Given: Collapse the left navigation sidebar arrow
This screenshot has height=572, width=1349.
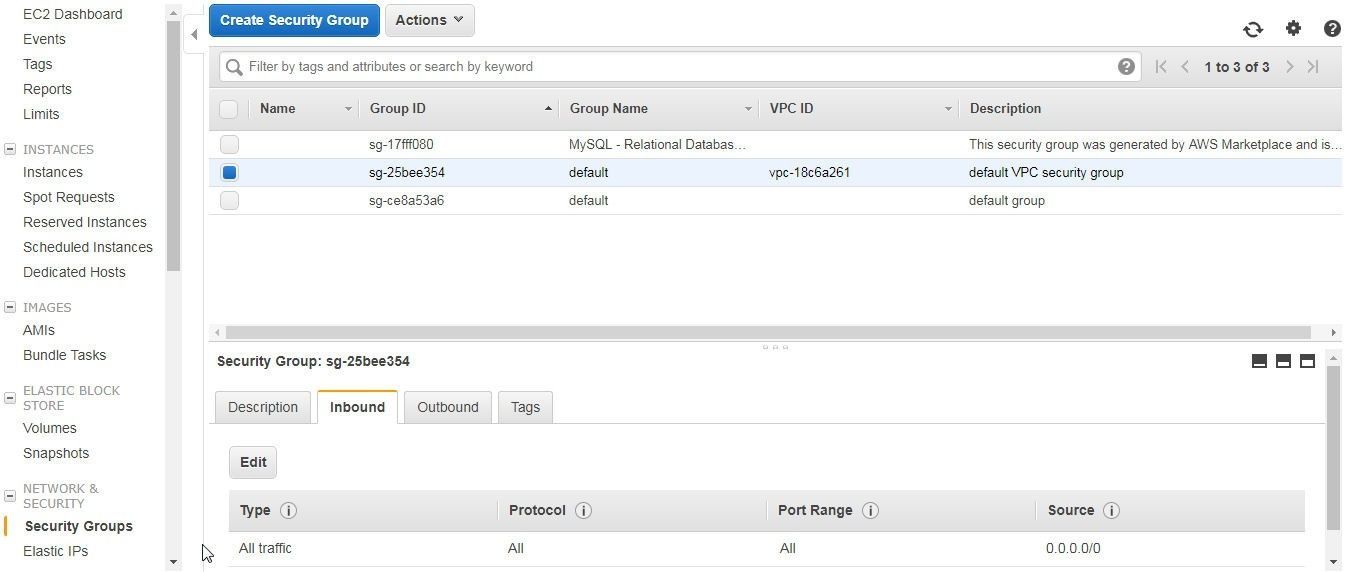Looking at the screenshot, I should click(194, 34).
